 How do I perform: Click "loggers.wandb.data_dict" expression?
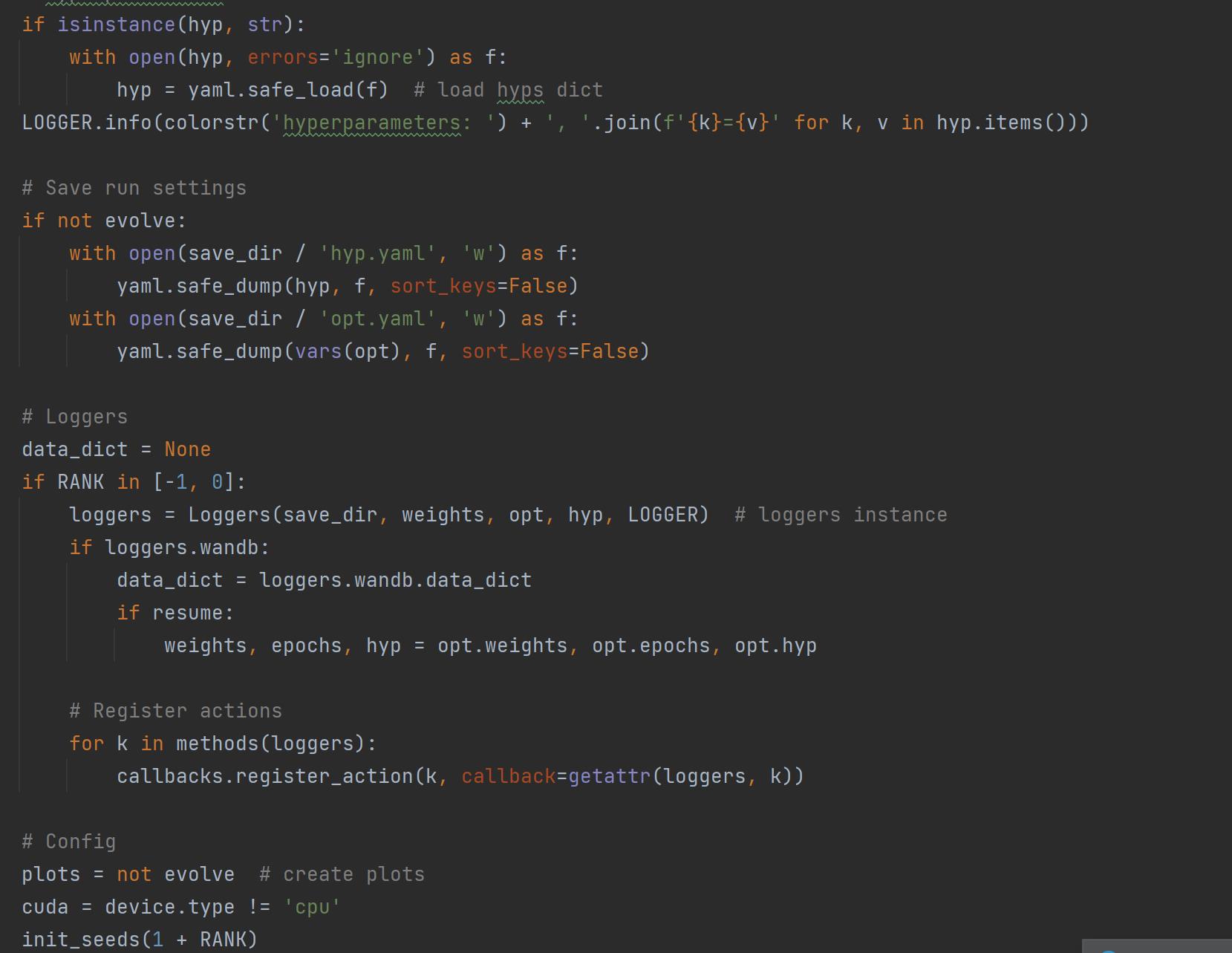click(395, 580)
